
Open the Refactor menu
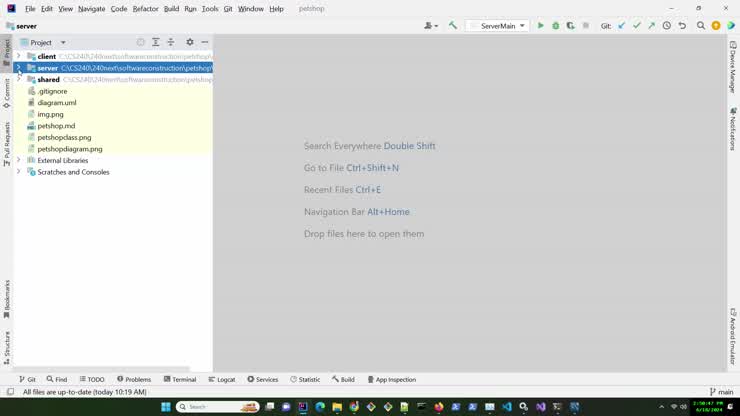pos(145,9)
